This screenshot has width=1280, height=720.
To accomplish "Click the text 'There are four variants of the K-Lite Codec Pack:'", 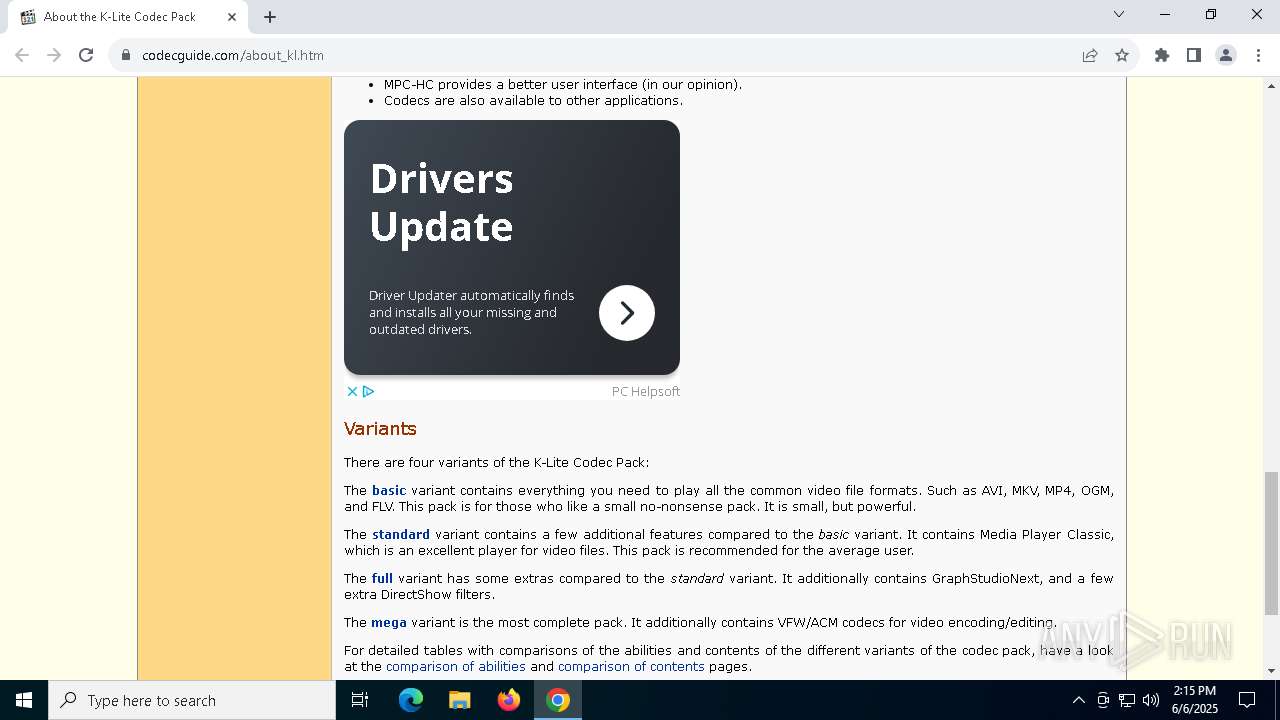I will pos(496,462).
